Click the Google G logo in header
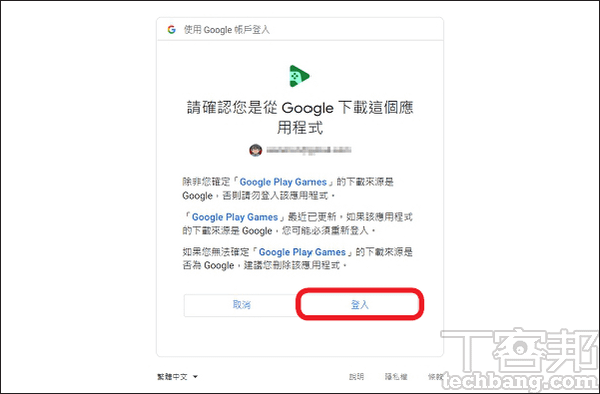 pyautogui.click(x=171, y=29)
